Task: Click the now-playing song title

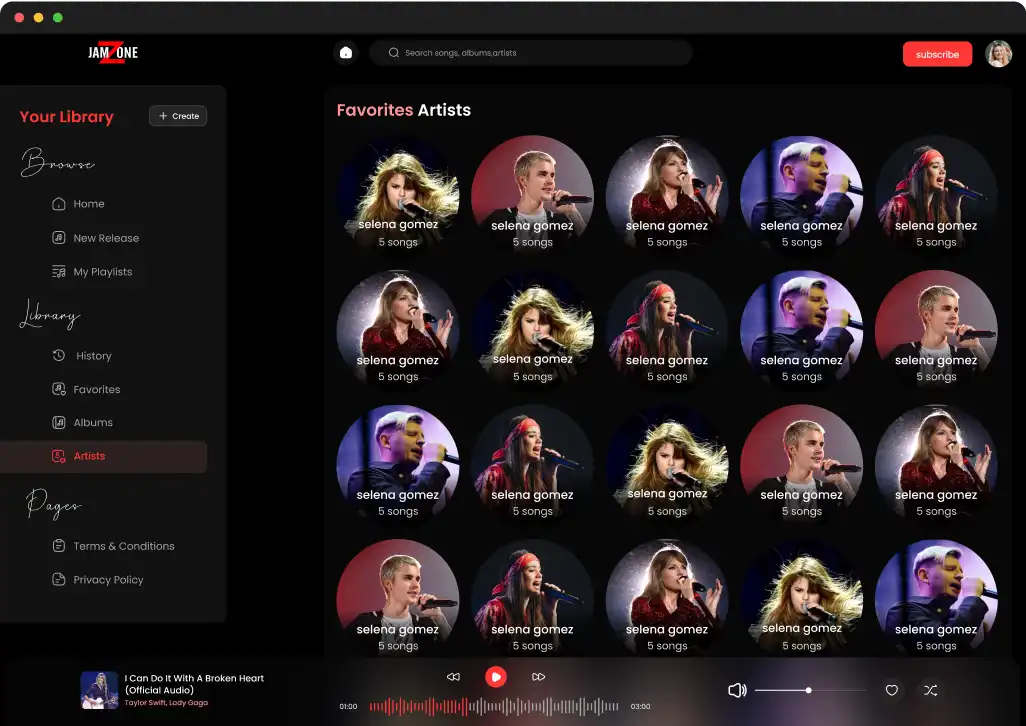Action: [194, 684]
